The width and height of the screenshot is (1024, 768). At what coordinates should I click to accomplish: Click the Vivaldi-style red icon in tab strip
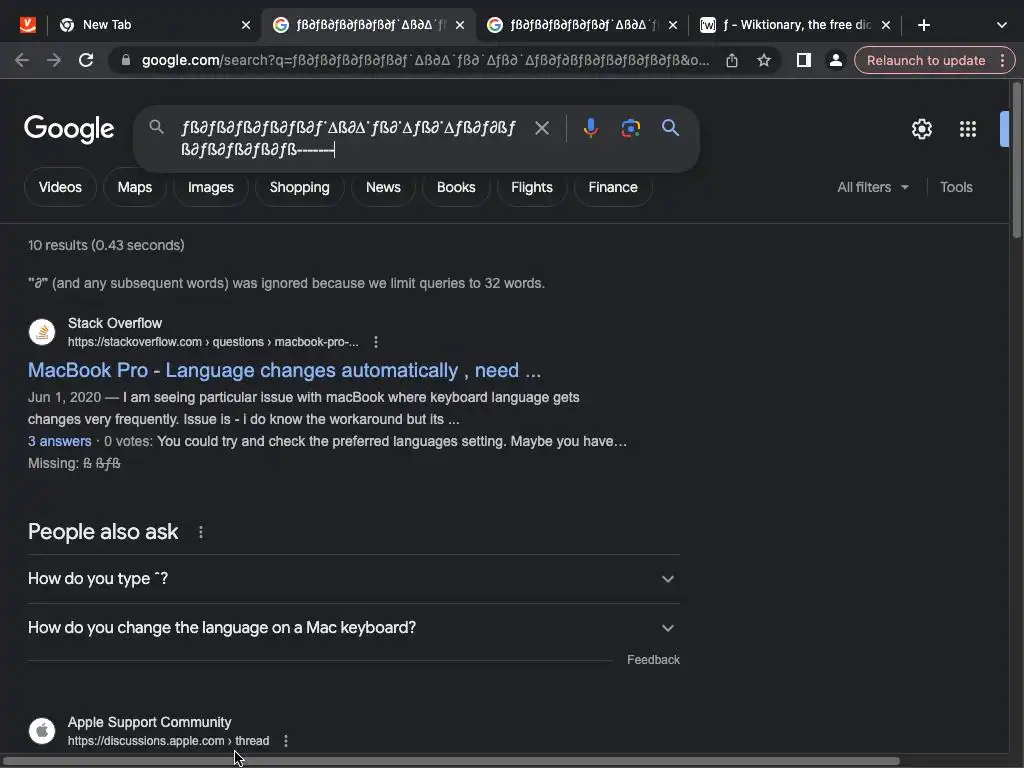coord(27,25)
